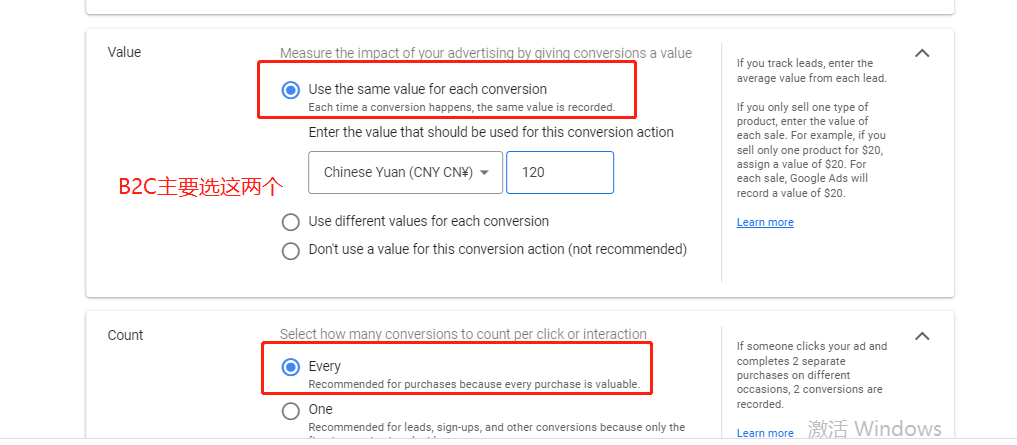
Task: Click "Select how many conversions to count" description
Action: (463, 334)
